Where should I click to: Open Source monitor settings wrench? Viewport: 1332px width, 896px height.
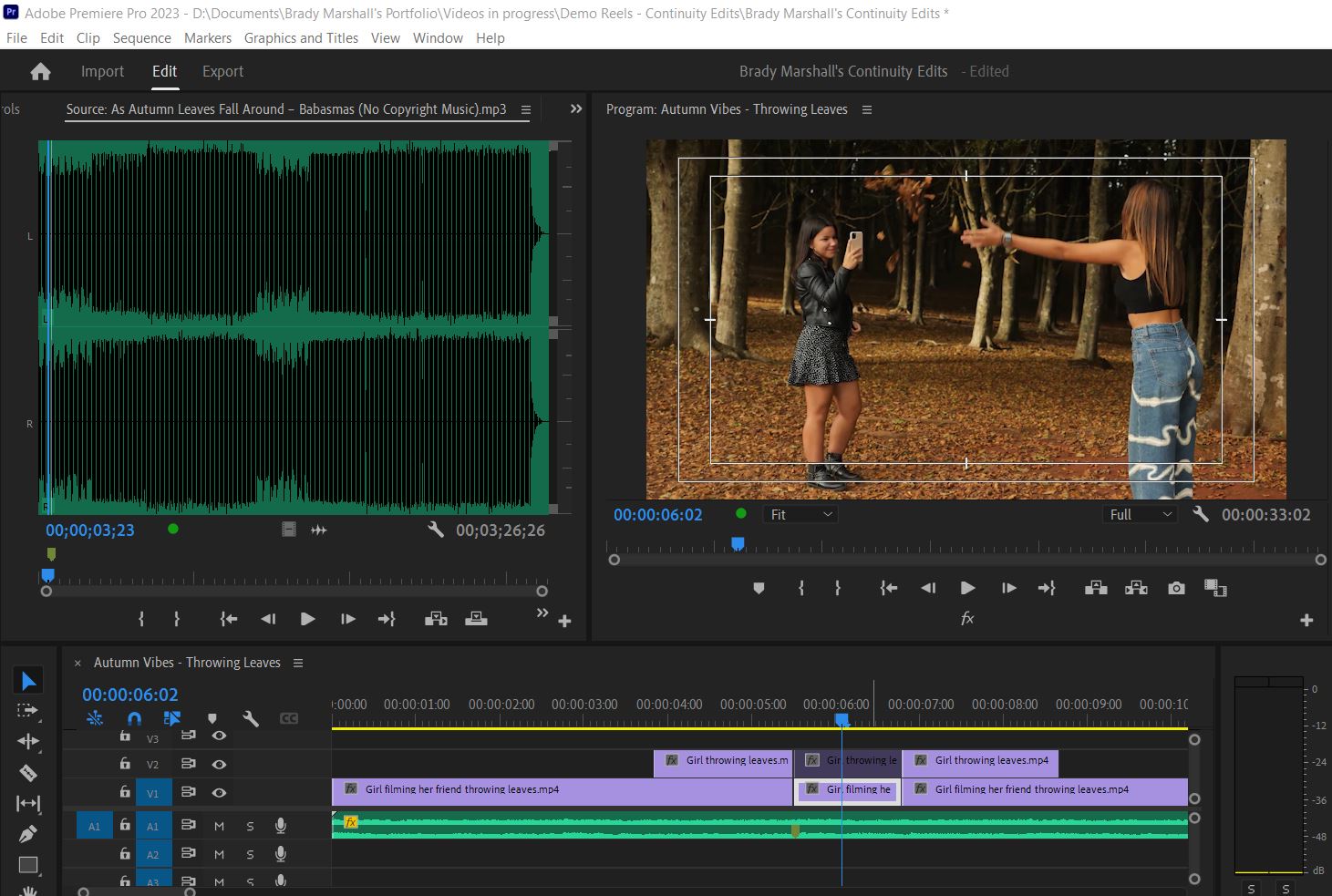pyautogui.click(x=436, y=530)
